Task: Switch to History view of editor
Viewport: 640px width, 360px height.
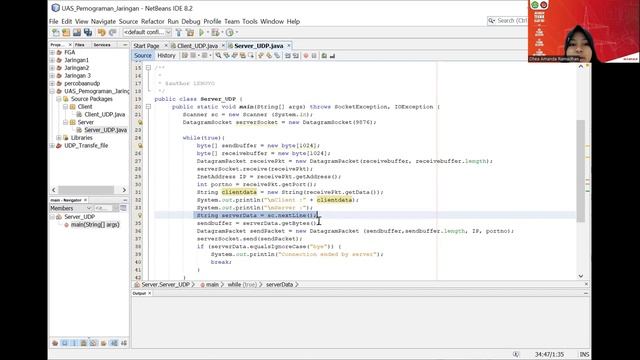Action: pyautogui.click(x=166, y=56)
